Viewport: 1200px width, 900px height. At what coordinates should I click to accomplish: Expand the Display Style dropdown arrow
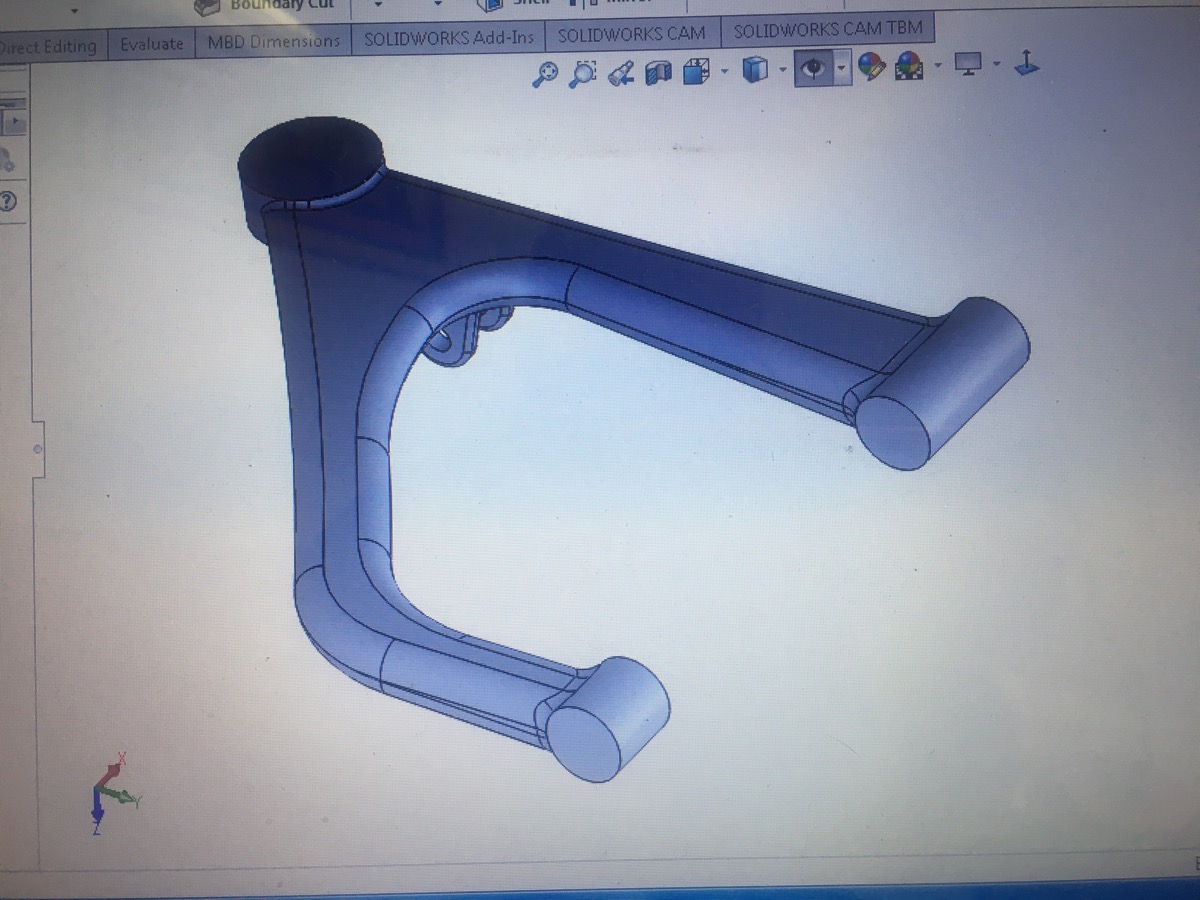(x=782, y=70)
